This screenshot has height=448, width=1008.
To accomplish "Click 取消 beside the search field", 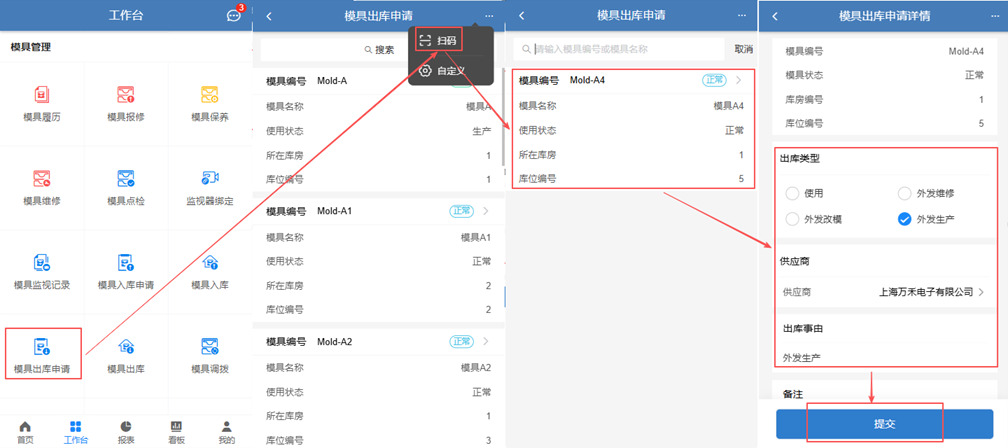I will click(x=743, y=49).
